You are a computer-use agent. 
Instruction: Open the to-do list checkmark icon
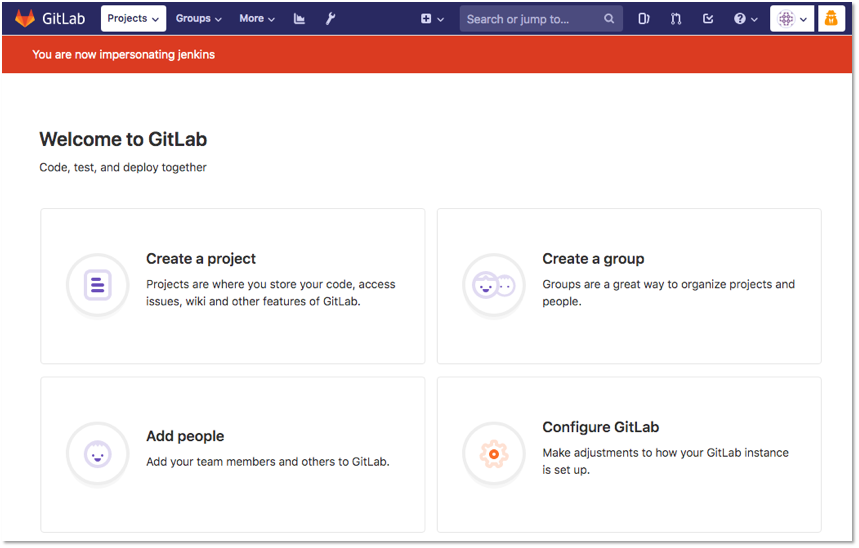(708, 19)
